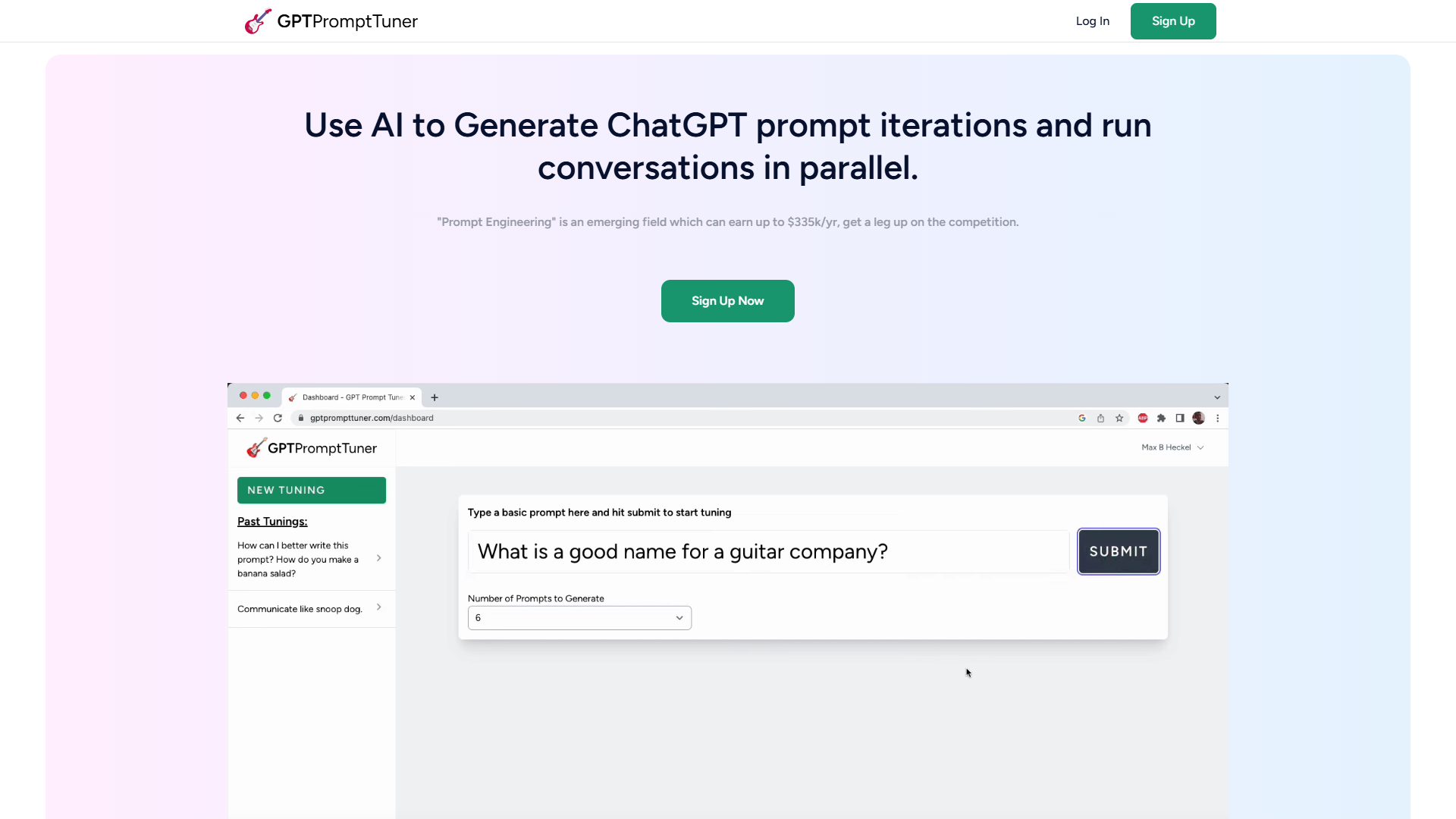The height and width of the screenshot is (819, 1456).
Task: Expand the Communicate like snoop dog tuning
Action: [378, 607]
